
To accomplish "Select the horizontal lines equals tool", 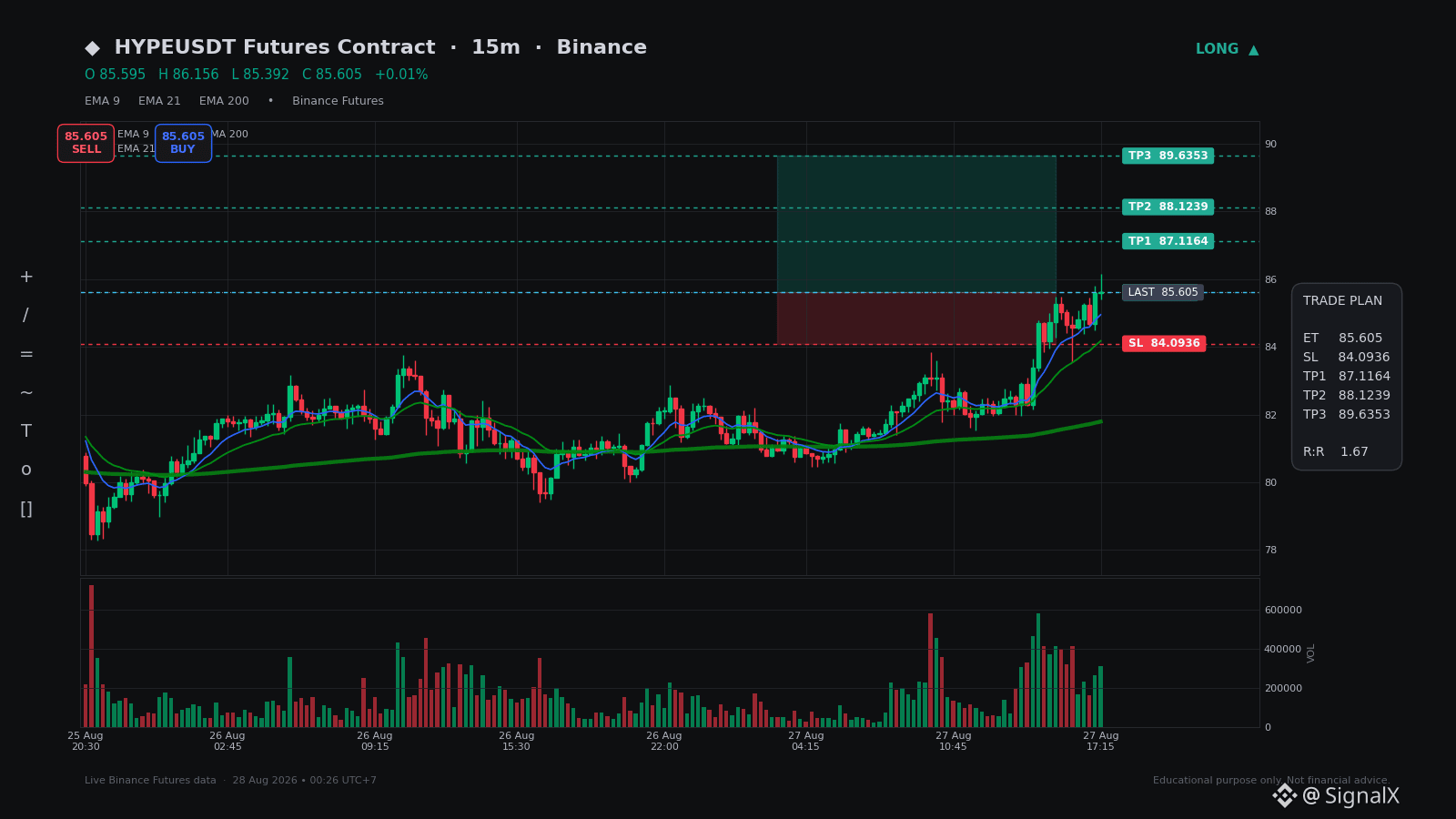I will [x=26, y=354].
